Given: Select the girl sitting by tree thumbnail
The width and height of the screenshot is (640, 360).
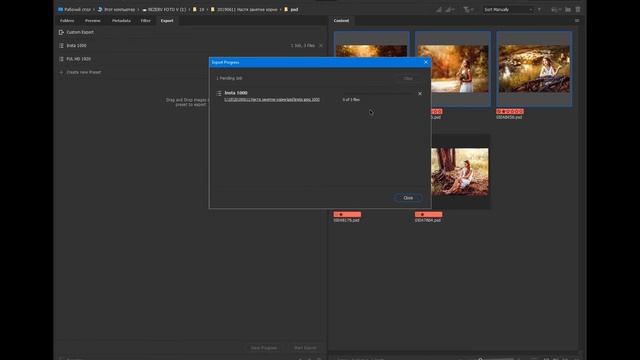Looking at the screenshot, I should [460, 172].
